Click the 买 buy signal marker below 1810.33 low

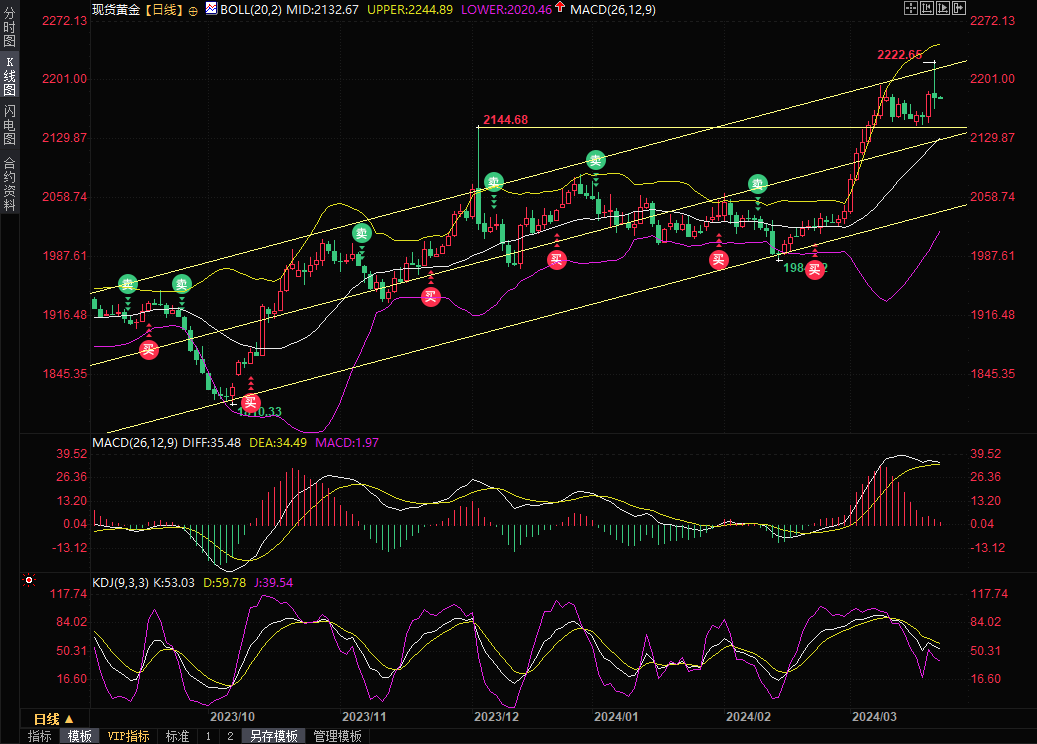[x=252, y=402]
